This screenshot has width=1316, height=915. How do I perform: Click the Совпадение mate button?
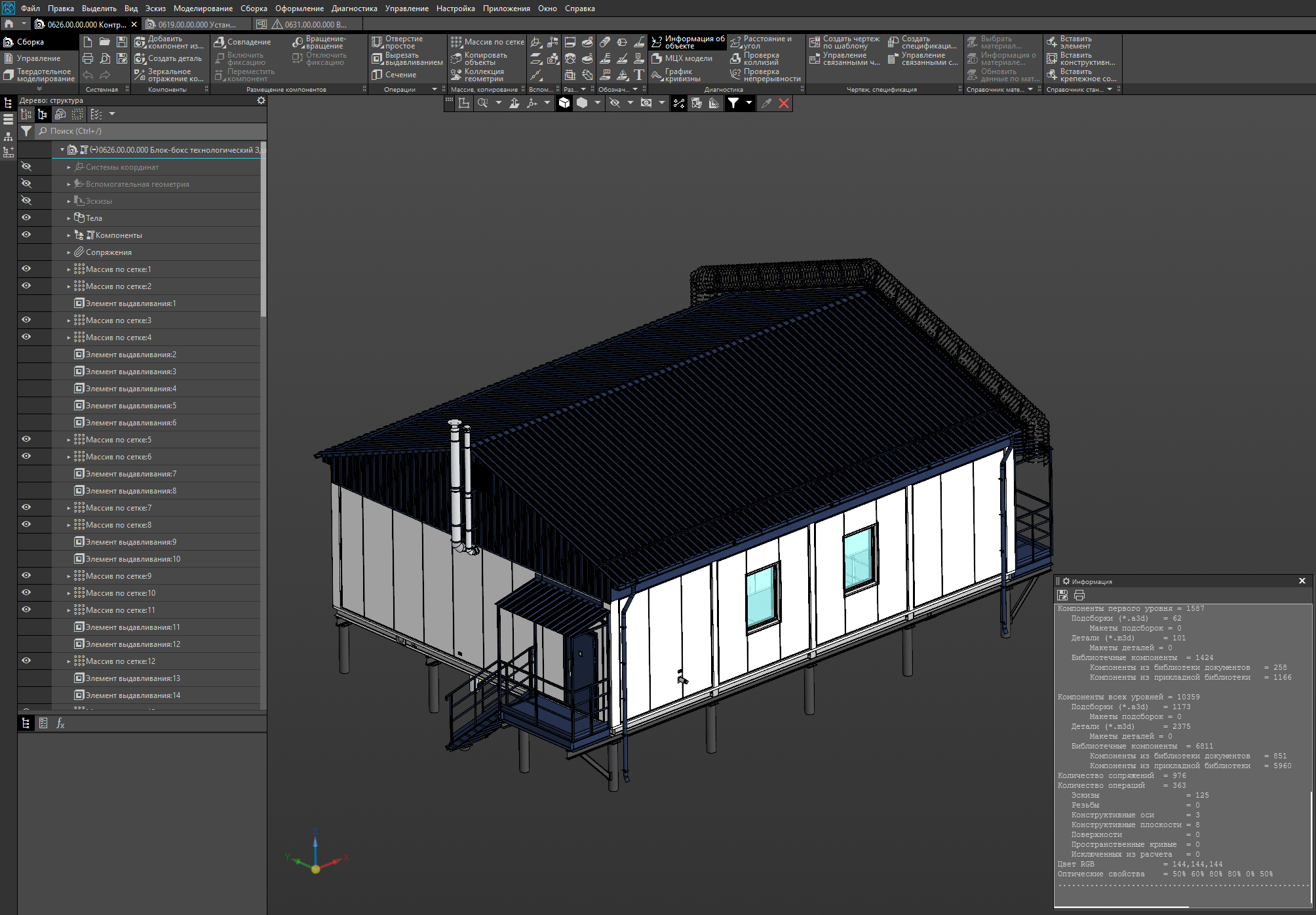pos(242,42)
